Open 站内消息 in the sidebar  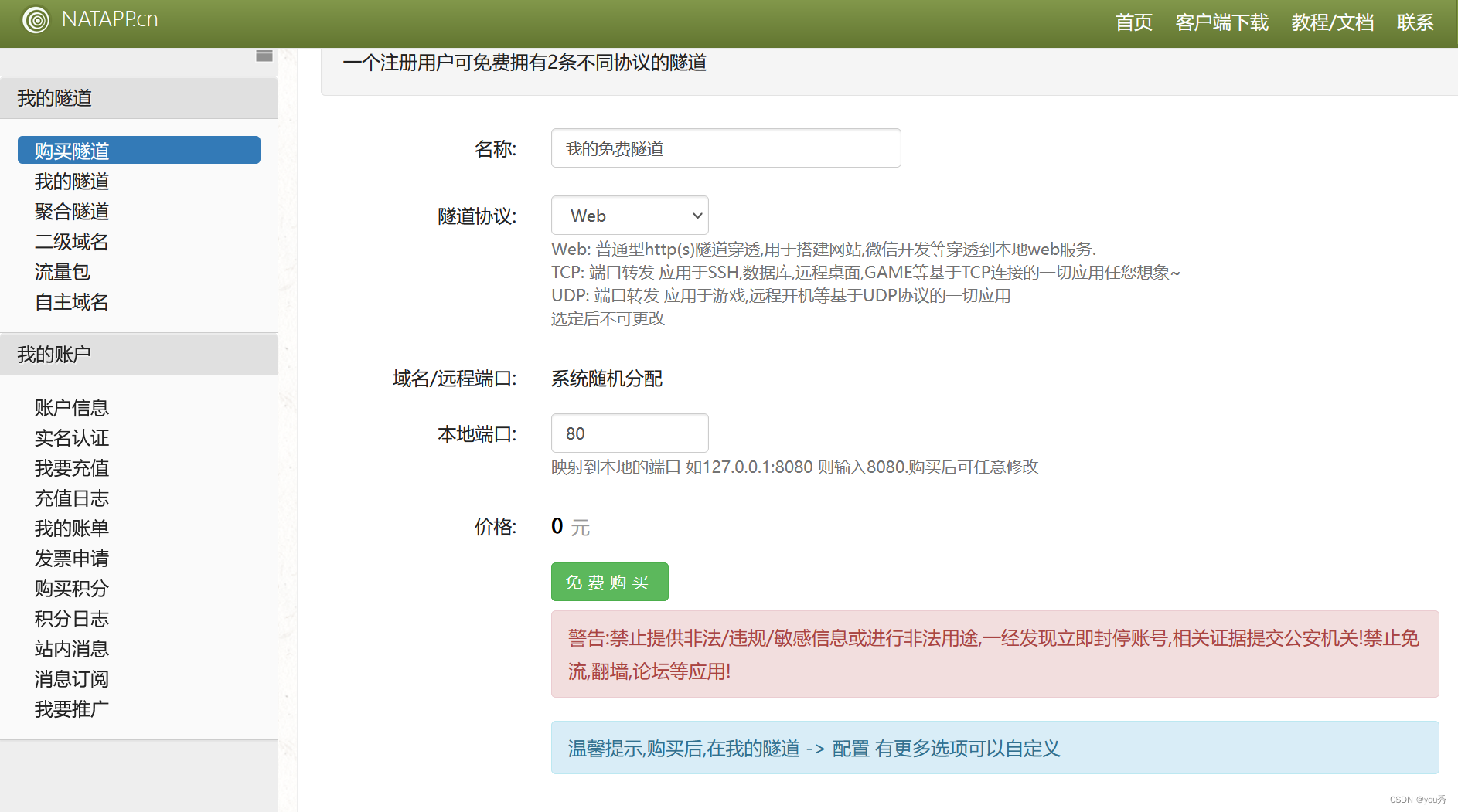pos(72,649)
